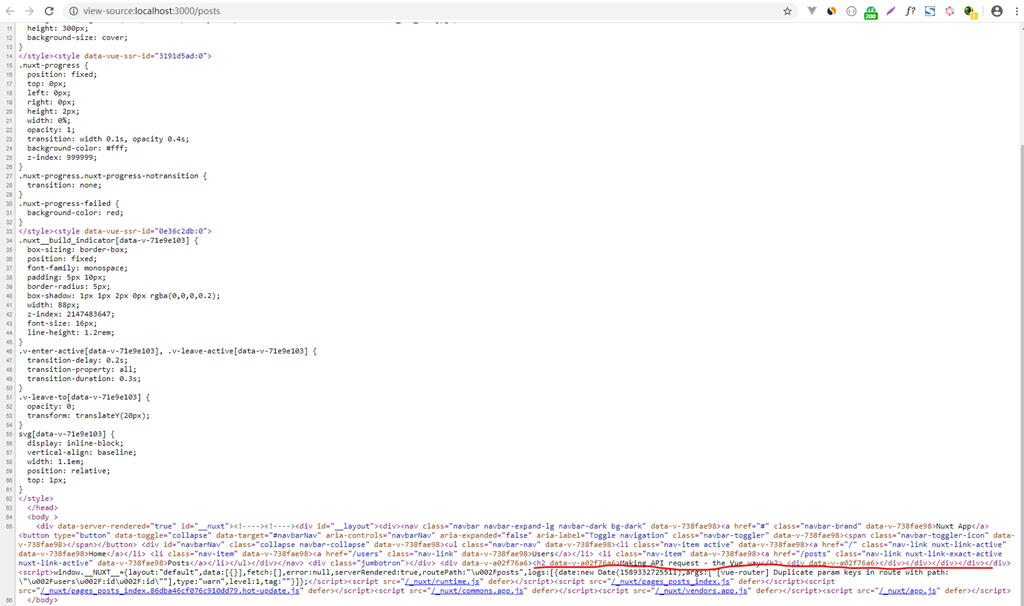The height and width of the screenshot is (606, 1024).
Task: Open the purple feather extension
Action: click(890, 11)
